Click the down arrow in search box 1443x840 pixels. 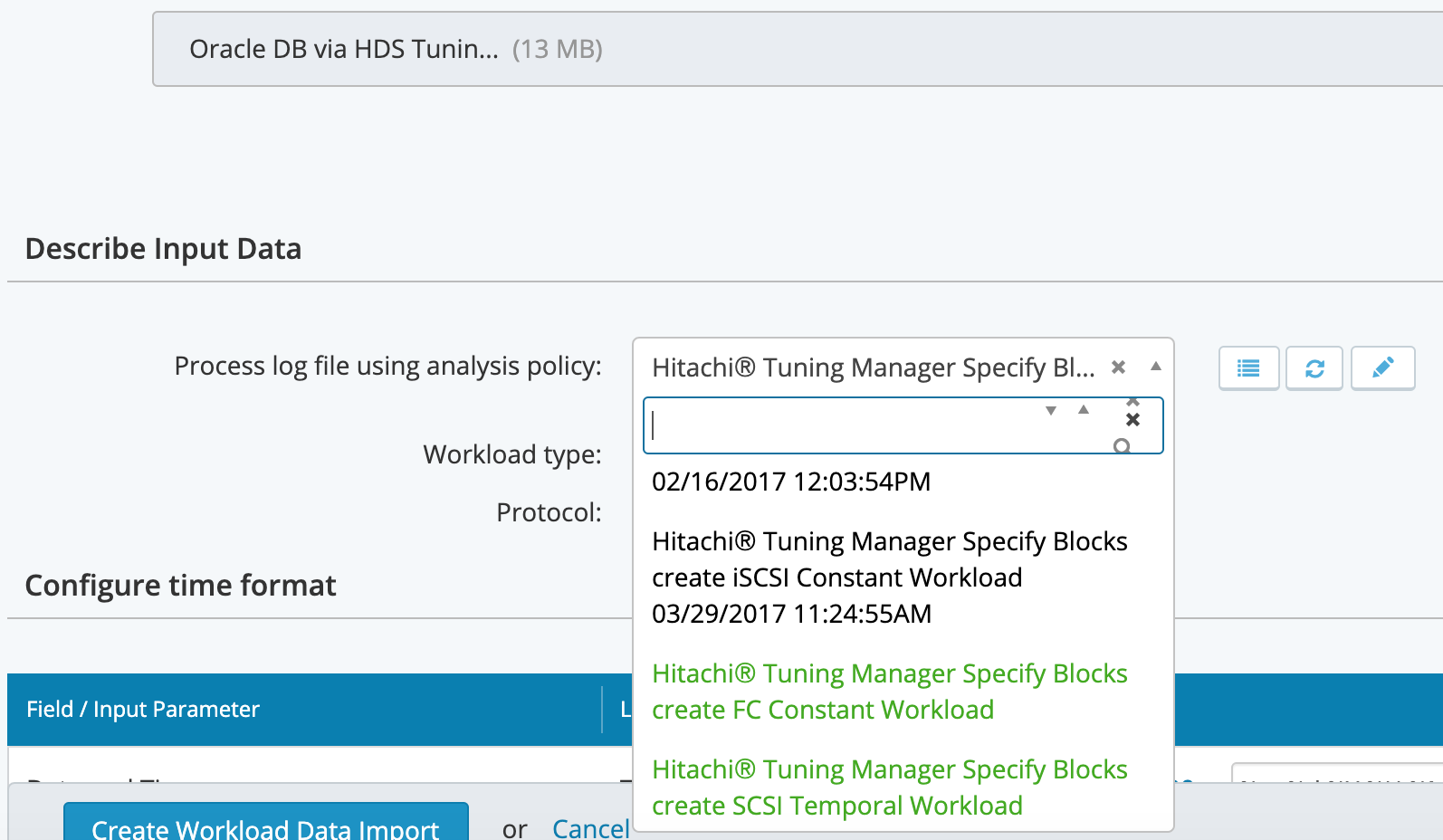(1051, 410)
